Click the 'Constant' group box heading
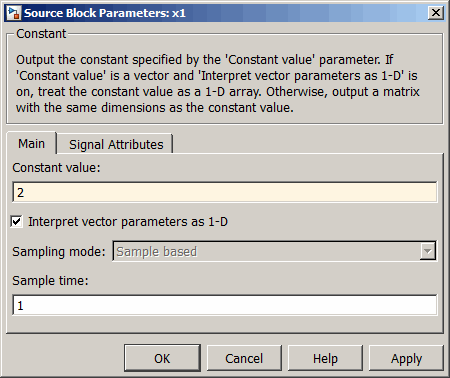Screen dimensions: 450x378 (41, 34)
